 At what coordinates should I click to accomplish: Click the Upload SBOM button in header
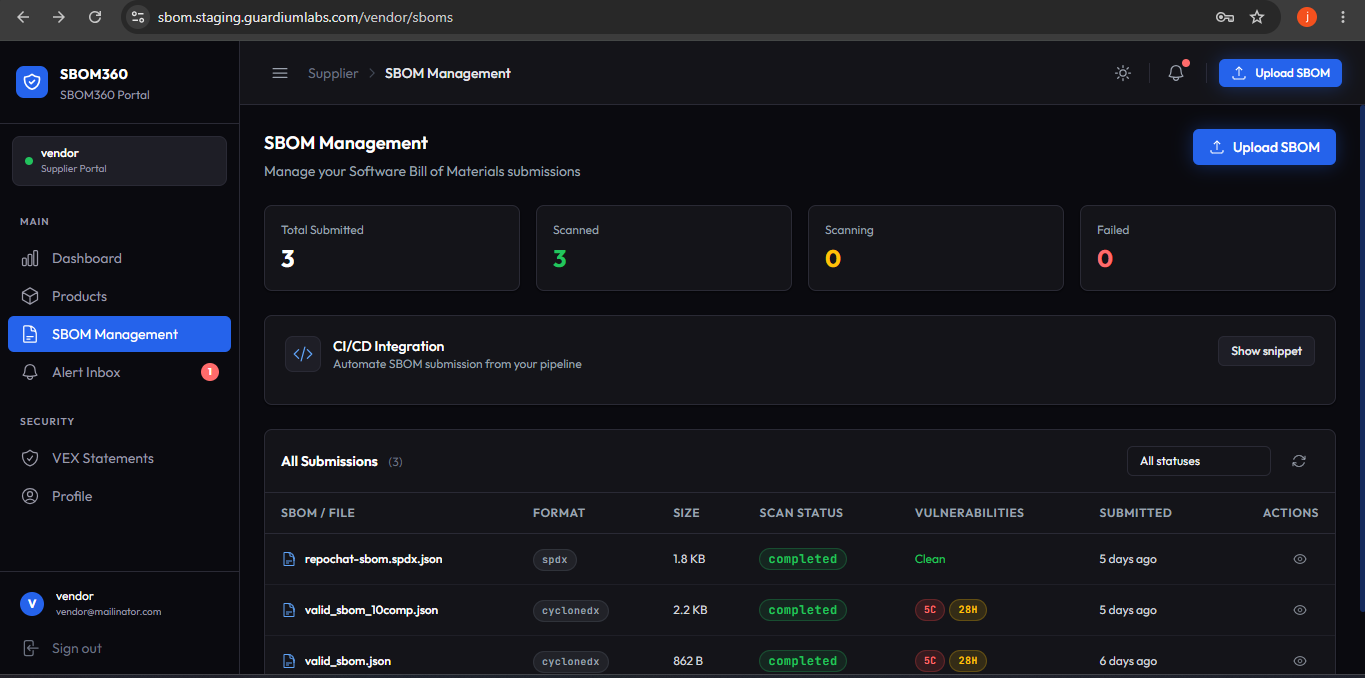pos(1280,73)
